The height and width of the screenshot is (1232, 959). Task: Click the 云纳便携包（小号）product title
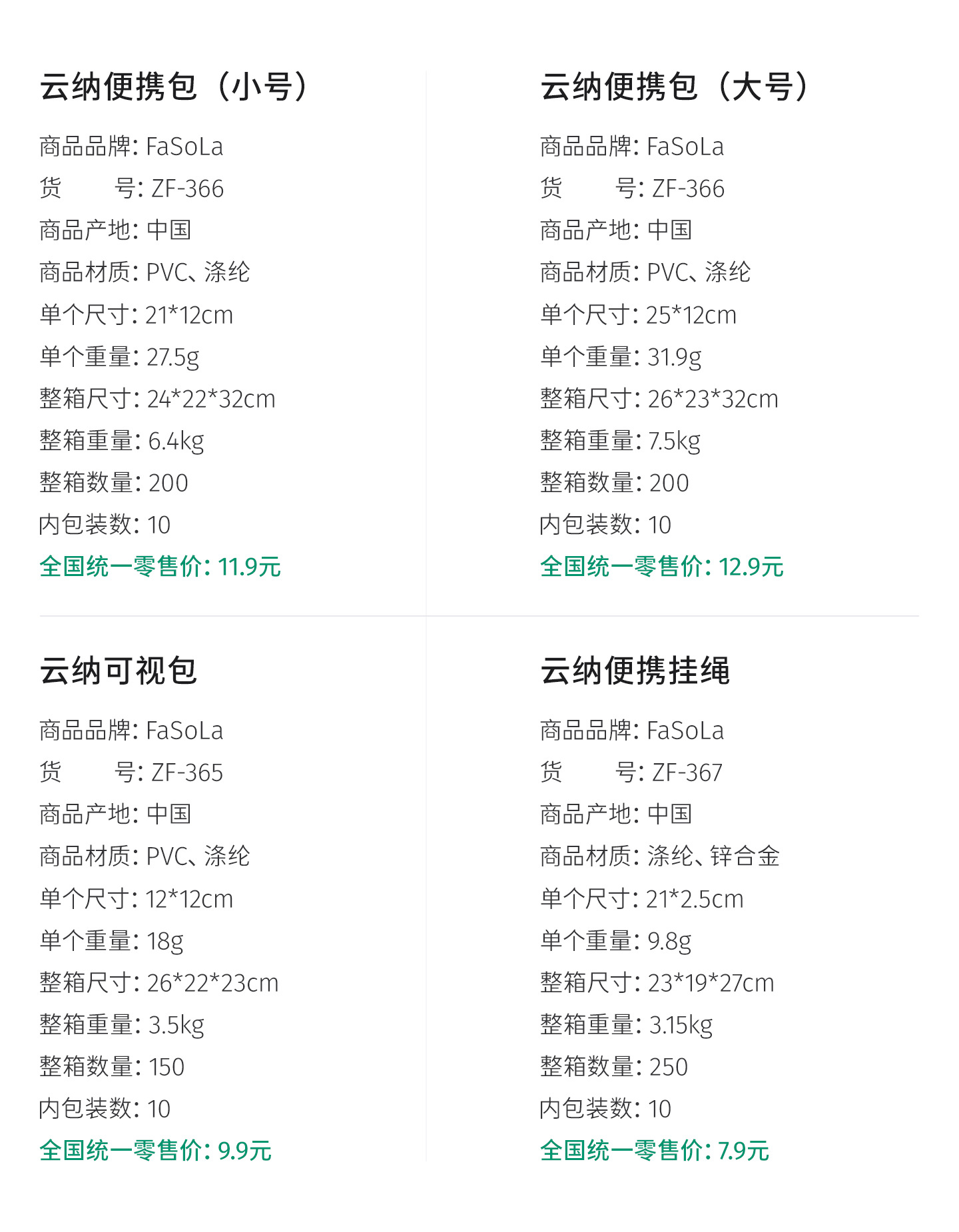pyautogui.click(x=173, y=87)
